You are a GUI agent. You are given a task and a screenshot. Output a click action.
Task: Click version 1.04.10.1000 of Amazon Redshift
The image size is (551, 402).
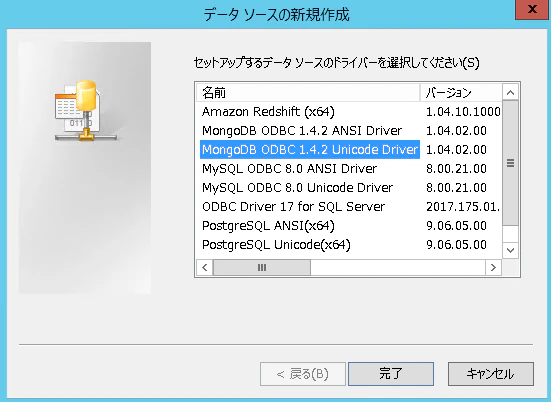click(x=463, y=112)
